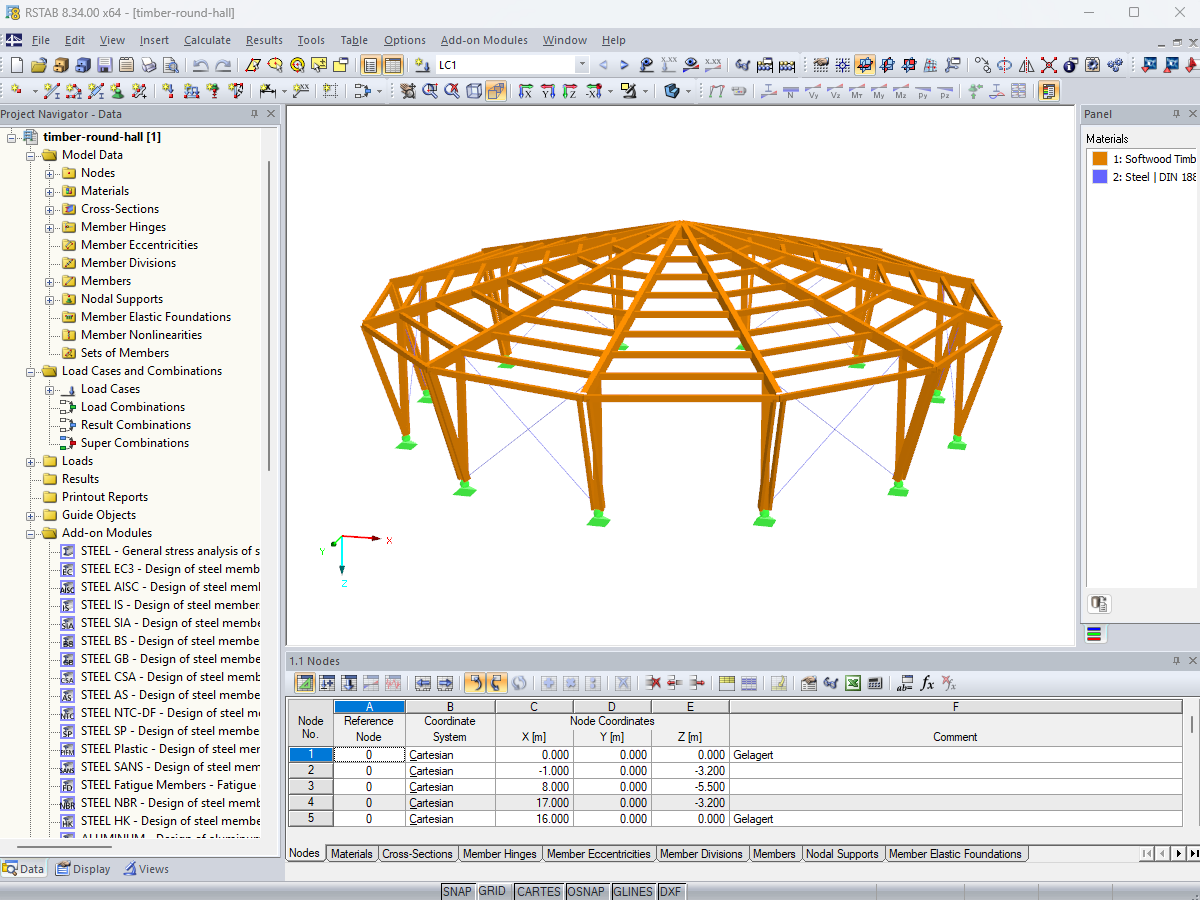Click the Export to Excel icon in table toolbar
This screenshot has height=900, width=1200.
[853, 683]
